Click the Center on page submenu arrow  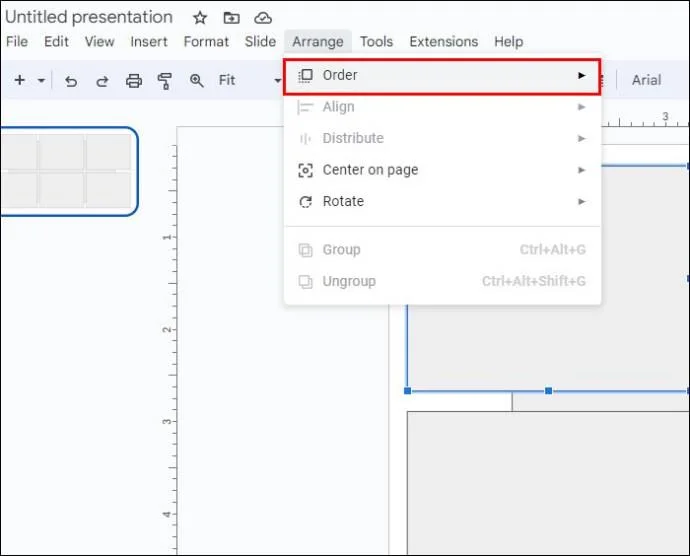(581, 170)
